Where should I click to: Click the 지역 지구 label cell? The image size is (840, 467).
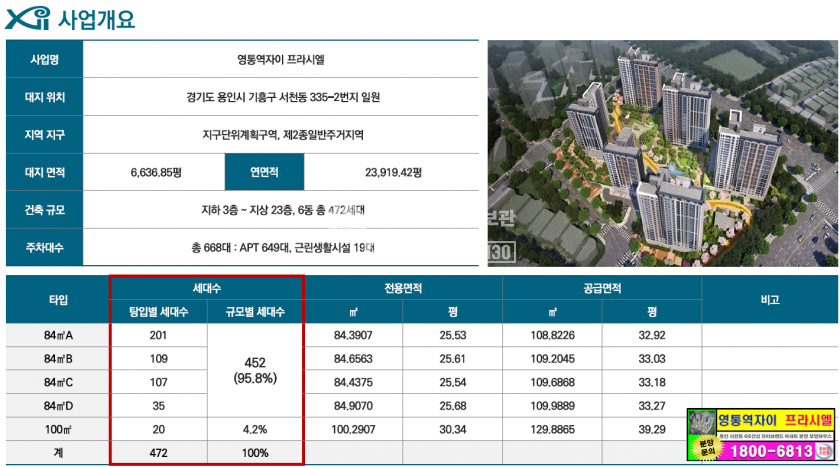[45, 134]
